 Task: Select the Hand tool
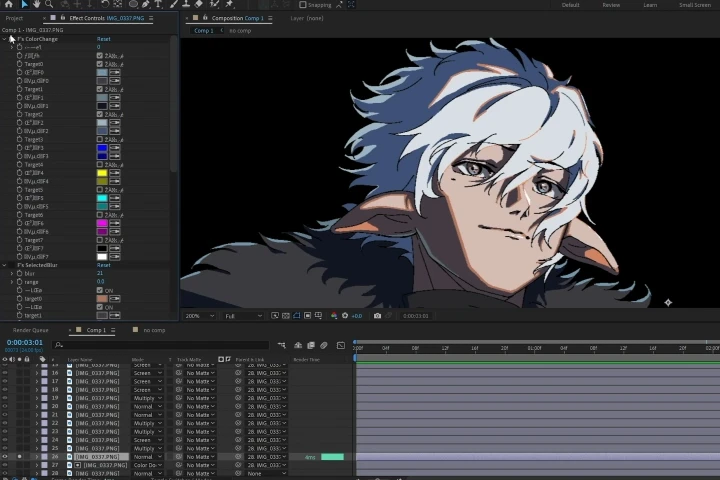click(36, 4)
